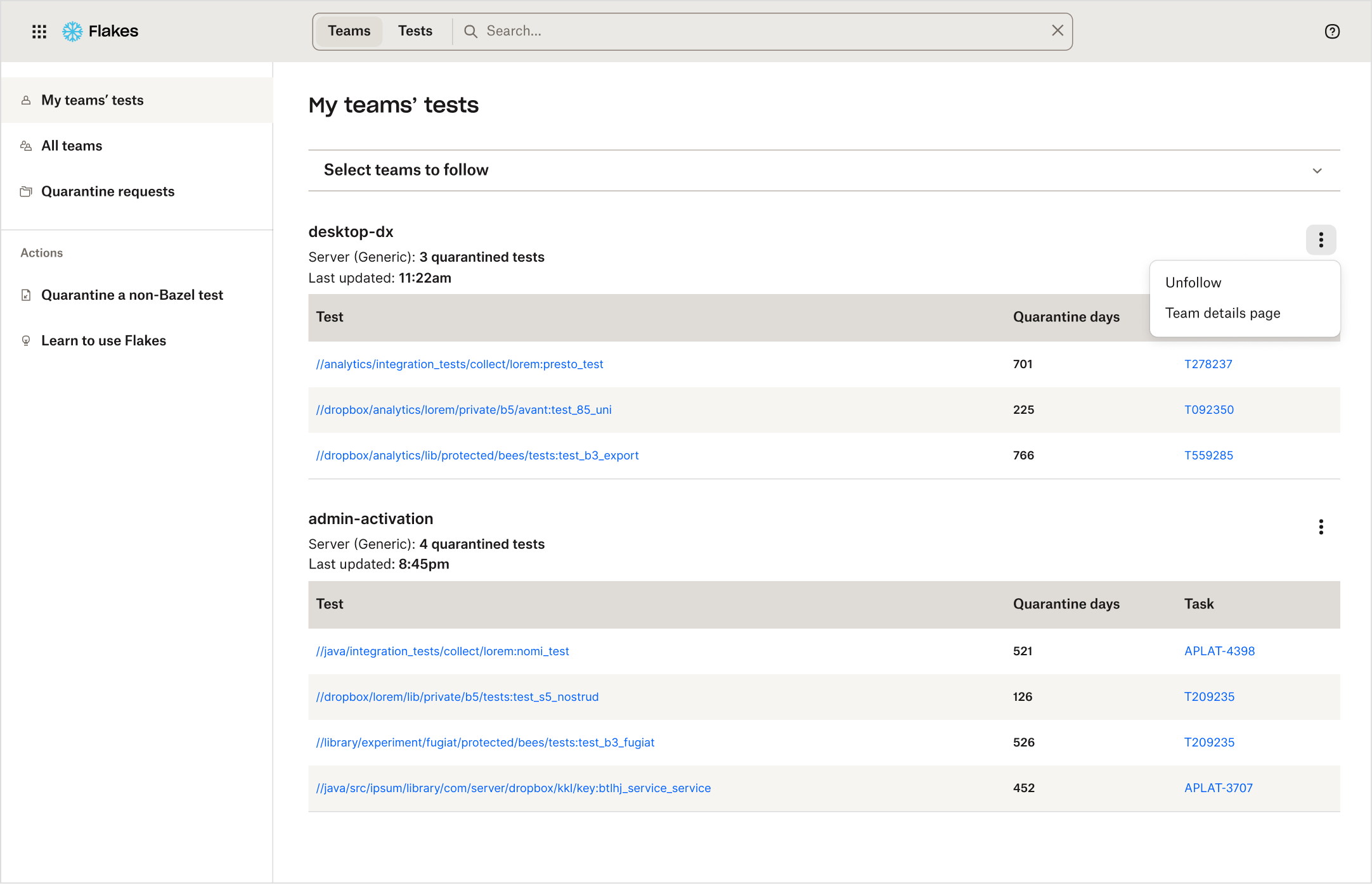Open Quarantine a non-Bazel test action
The height and width of the screenshot is (884, 1372).
click(132, 295)
